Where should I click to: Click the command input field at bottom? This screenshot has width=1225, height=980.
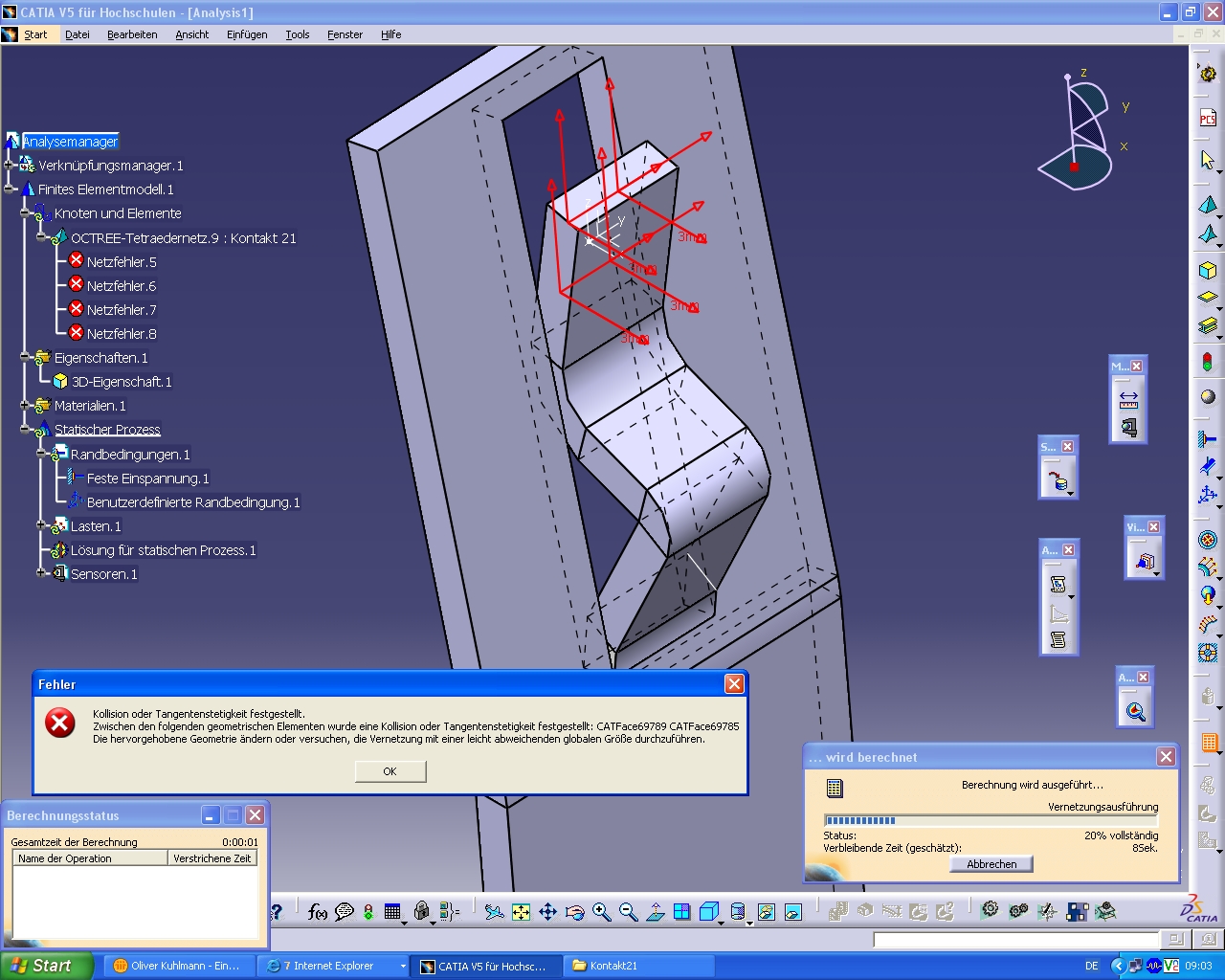1016,941
